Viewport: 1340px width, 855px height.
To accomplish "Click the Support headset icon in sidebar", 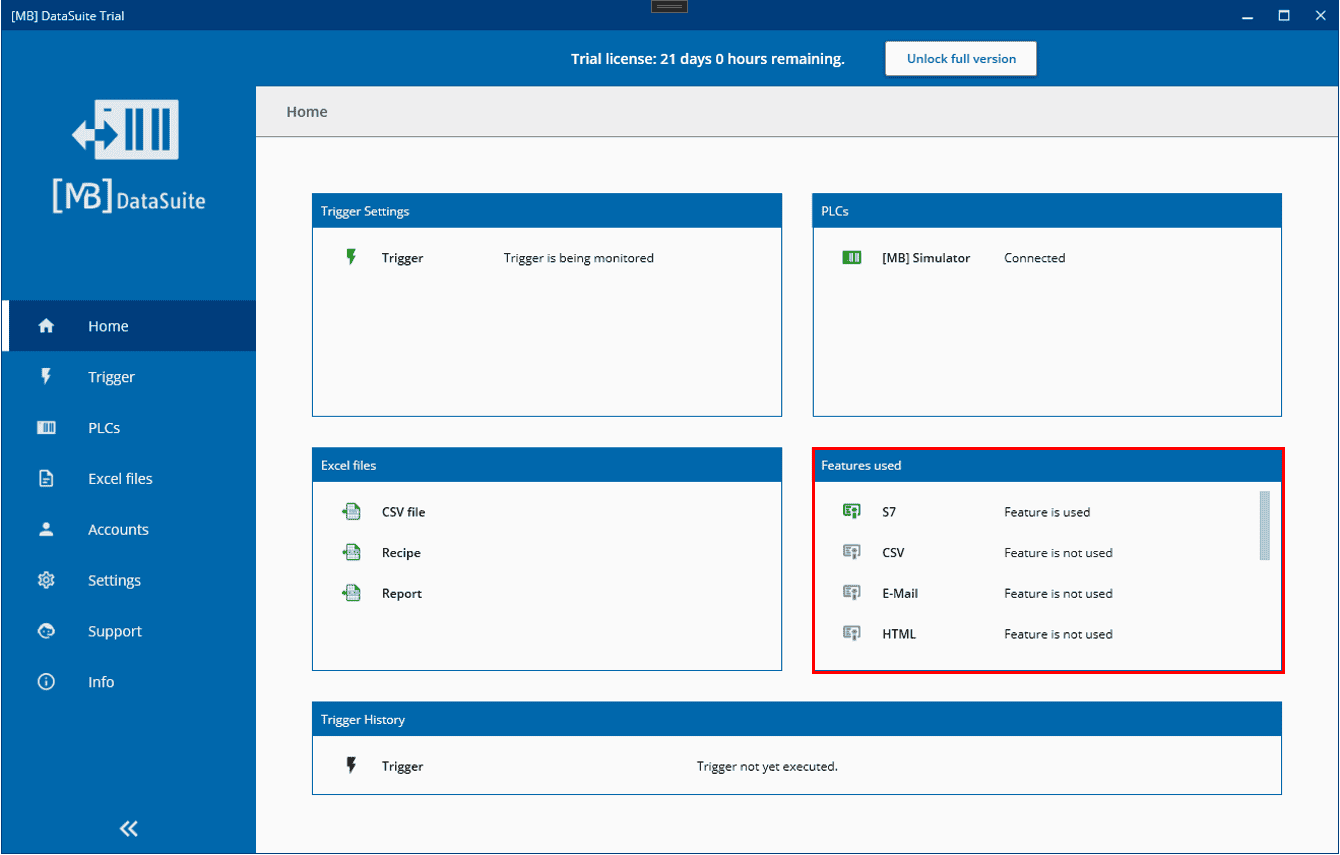I will point(46,631).
